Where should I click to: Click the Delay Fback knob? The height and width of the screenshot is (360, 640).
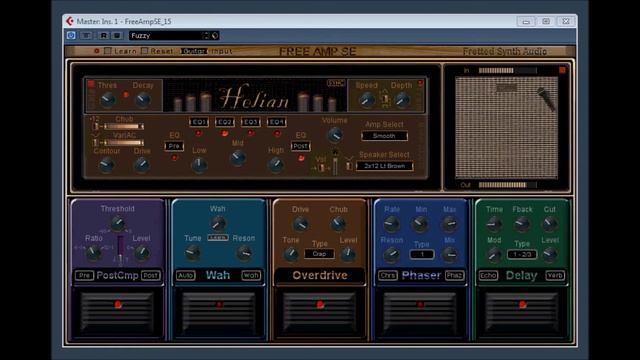[522, 224]
